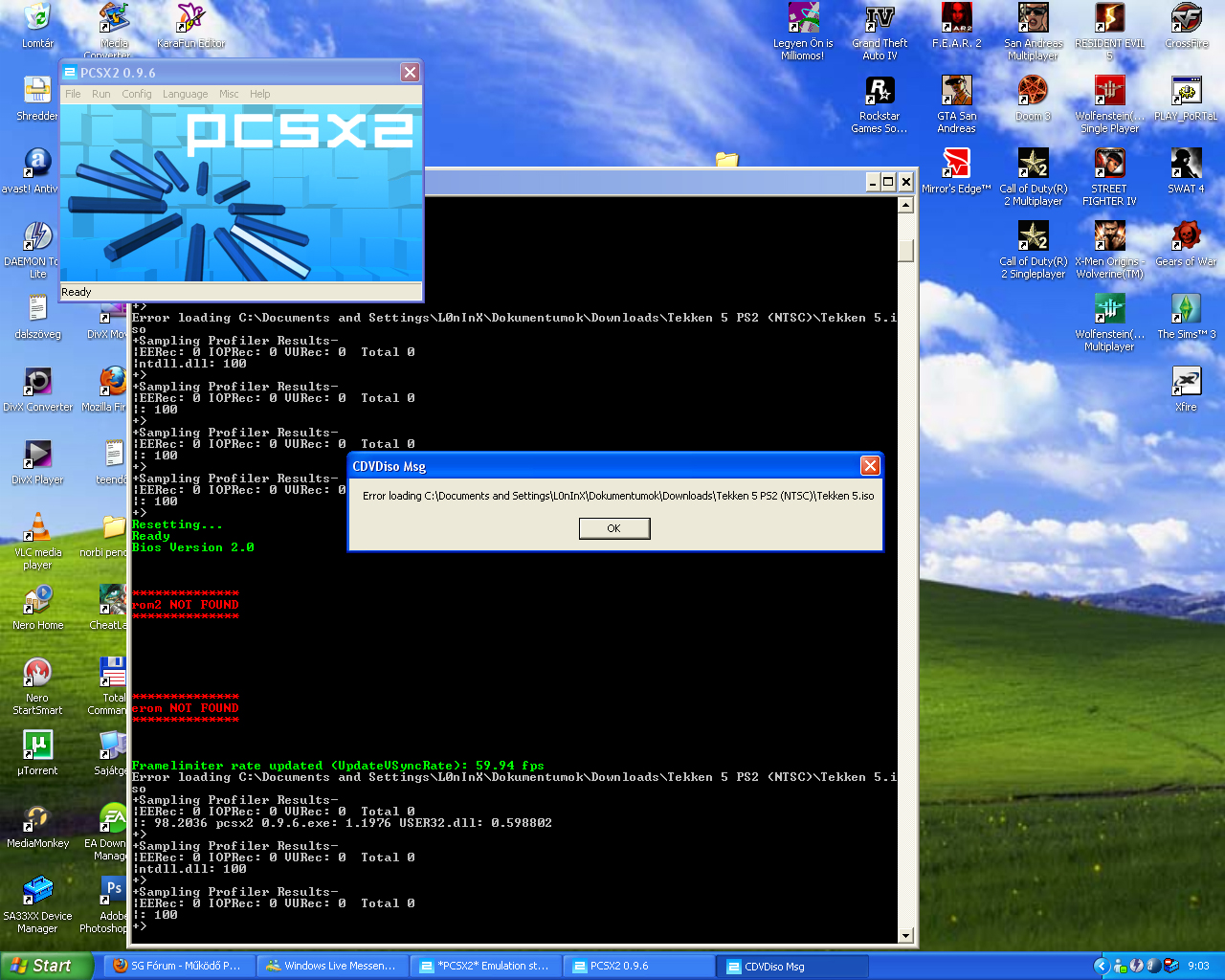
Task: Open the Run menu in PCSX2
Action: pyautogui.click(x=101, y=94)
